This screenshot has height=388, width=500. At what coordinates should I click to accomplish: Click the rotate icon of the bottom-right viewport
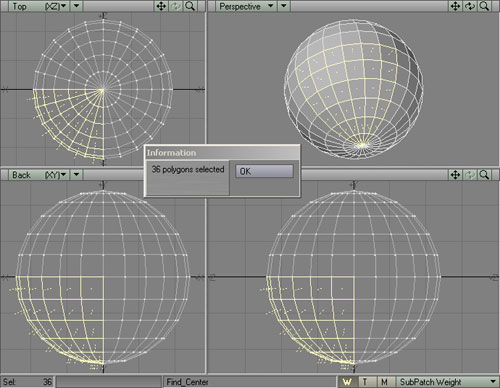470,175
